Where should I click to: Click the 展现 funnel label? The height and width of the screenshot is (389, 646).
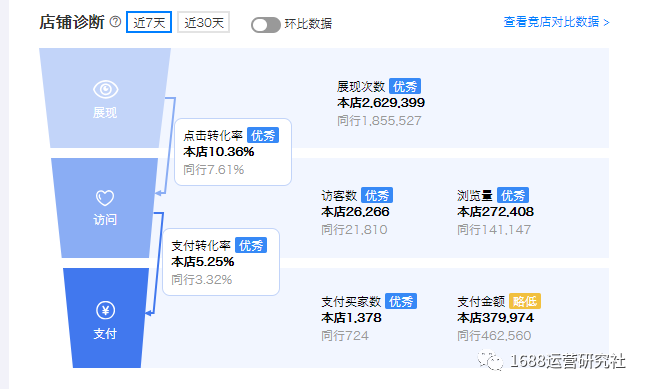105,112
